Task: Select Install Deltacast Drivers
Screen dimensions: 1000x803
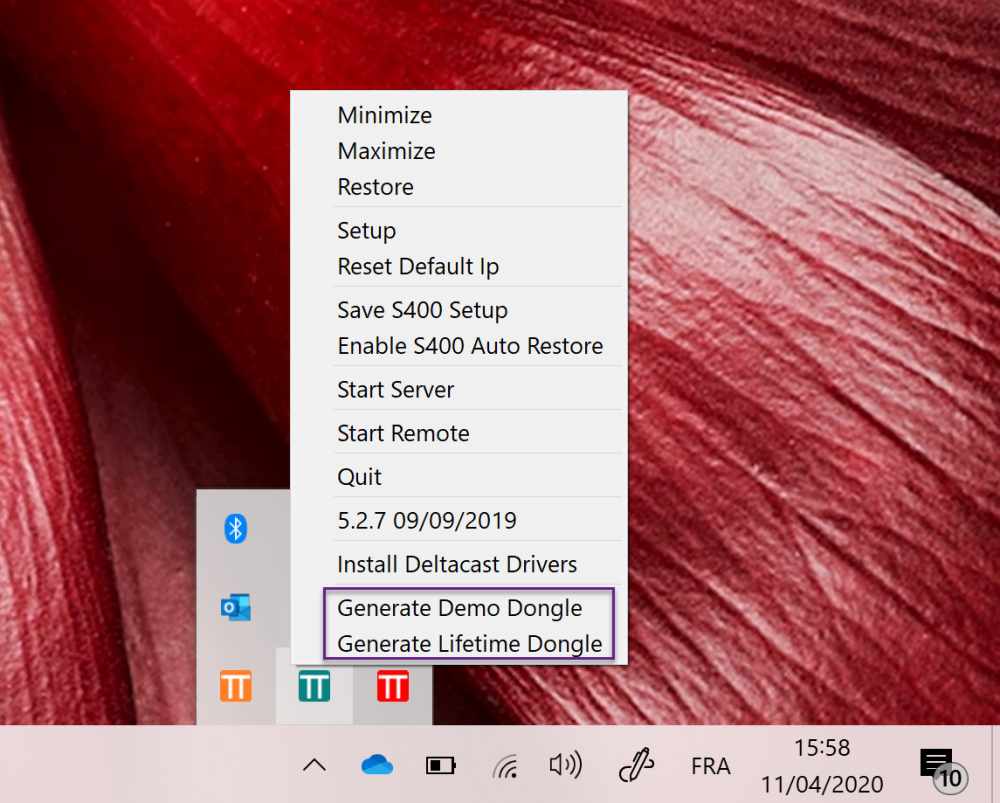Action: [457, 564]
